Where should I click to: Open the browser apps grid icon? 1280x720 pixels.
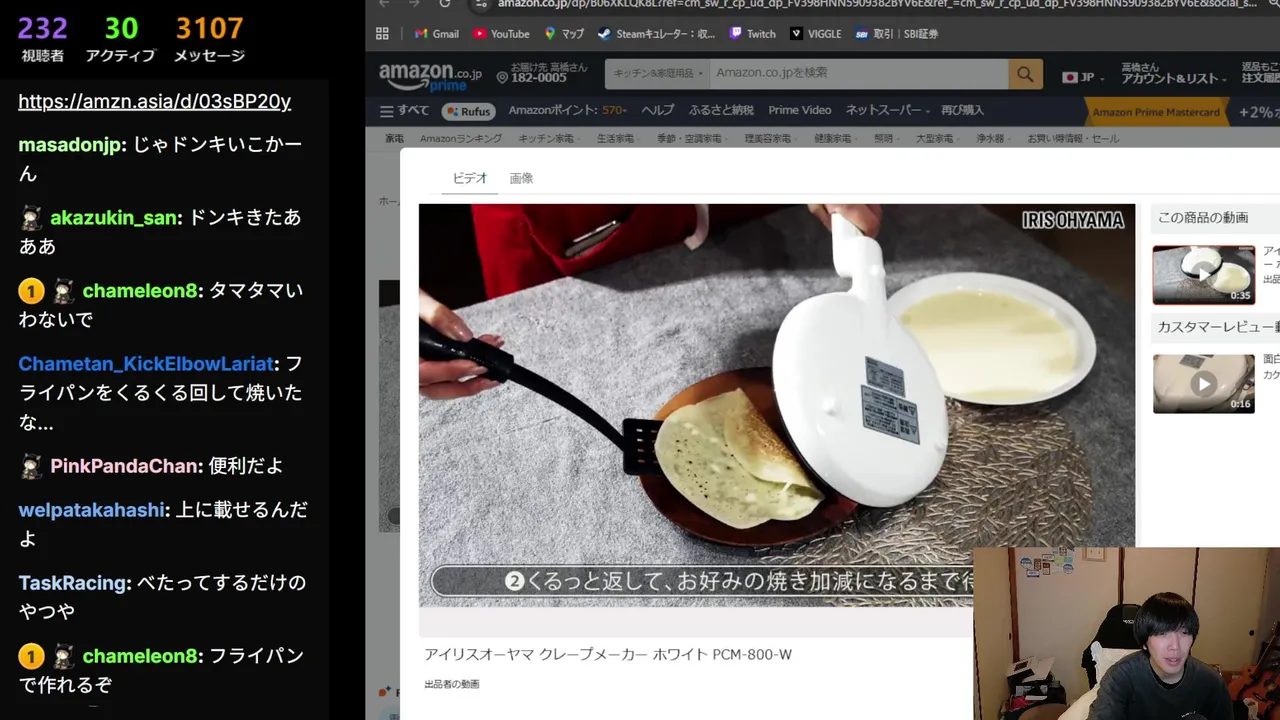pos(382,34)
